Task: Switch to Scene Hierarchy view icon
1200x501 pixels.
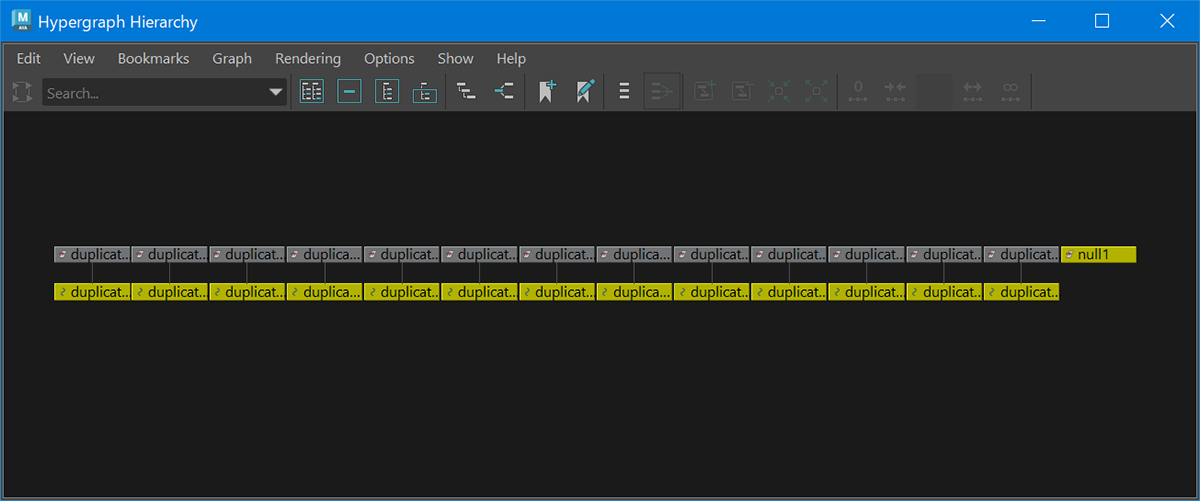Action: [466, 92]
